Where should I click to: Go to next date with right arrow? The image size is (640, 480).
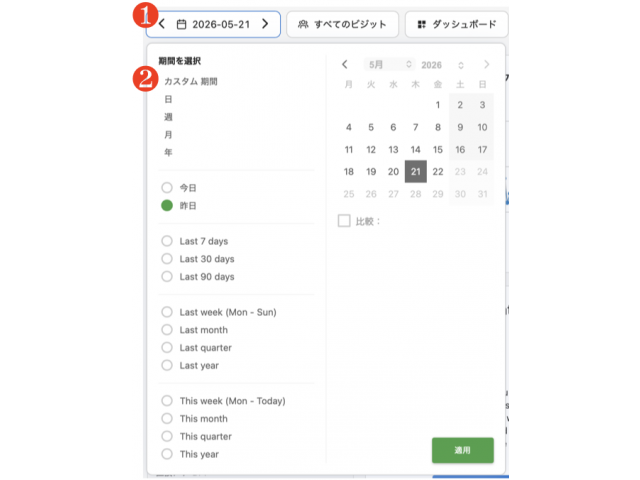[x=265, y=24]
